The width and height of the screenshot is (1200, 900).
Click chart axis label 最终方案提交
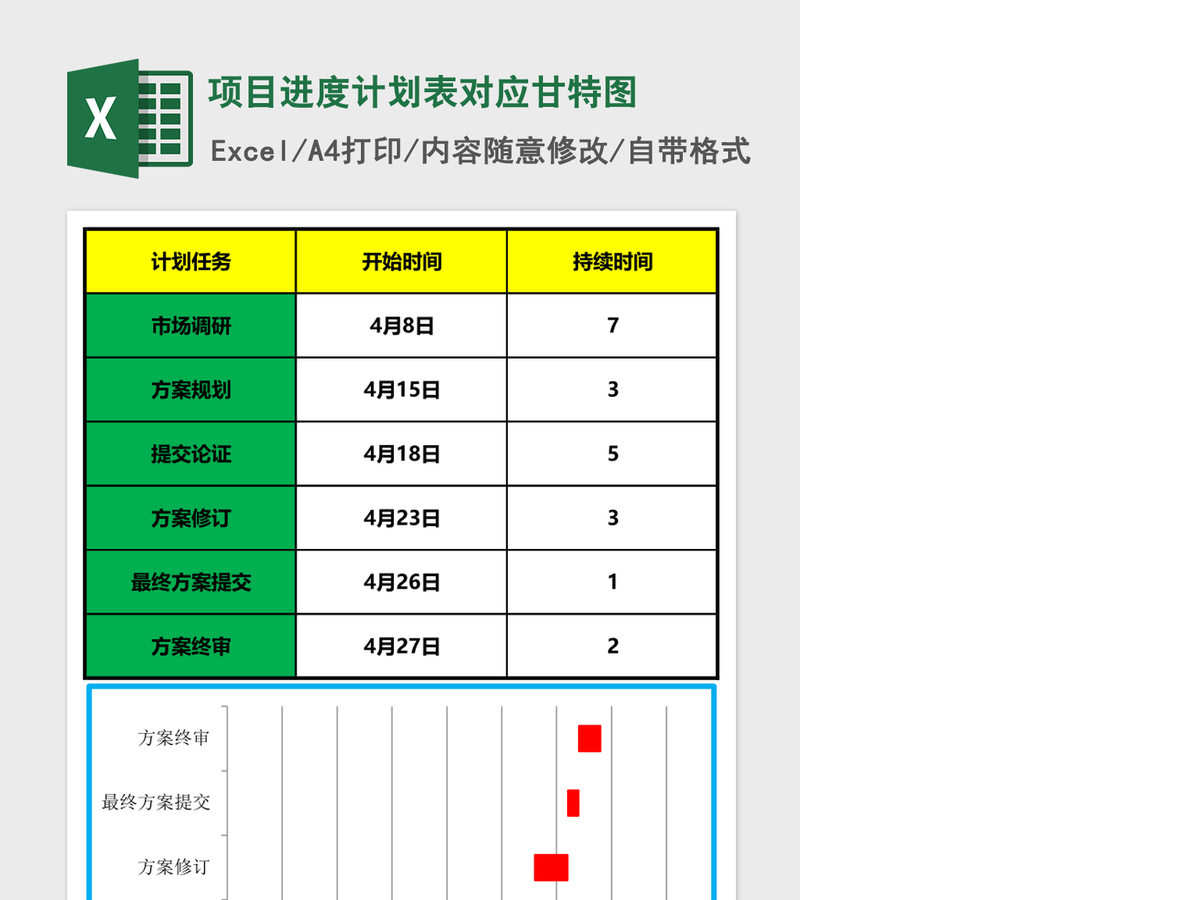156,803
